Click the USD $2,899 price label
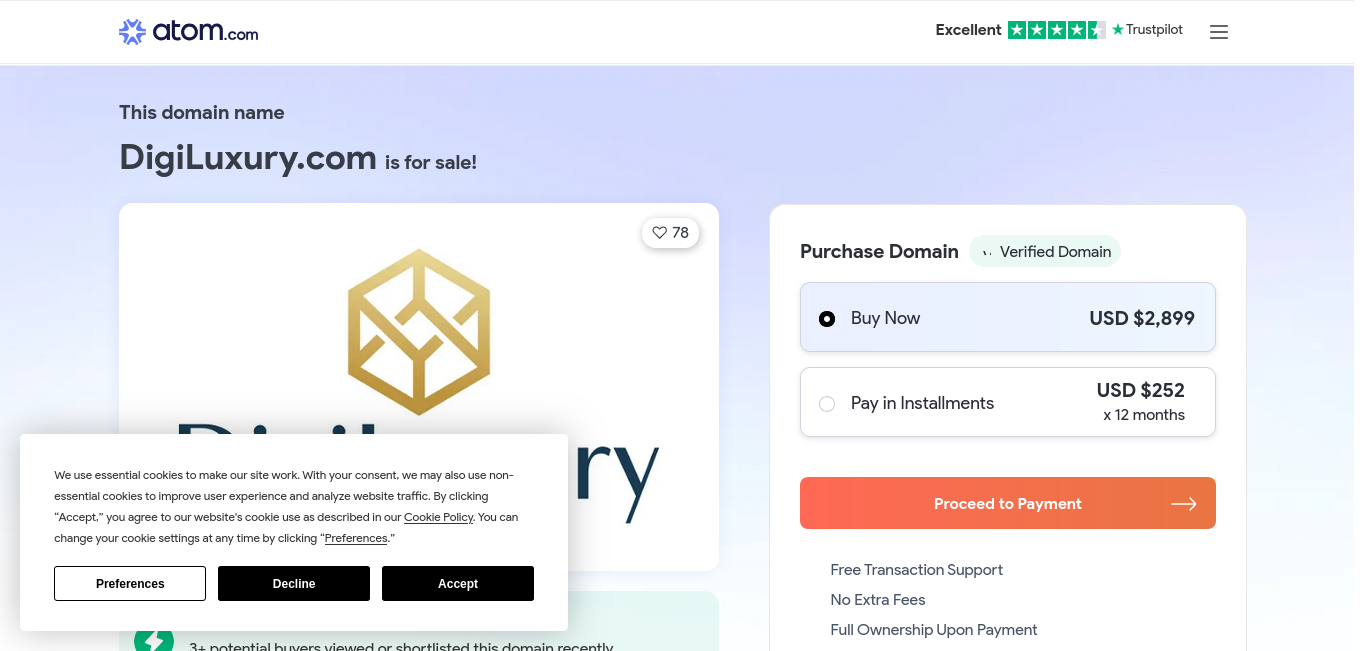 point(1142,318)
